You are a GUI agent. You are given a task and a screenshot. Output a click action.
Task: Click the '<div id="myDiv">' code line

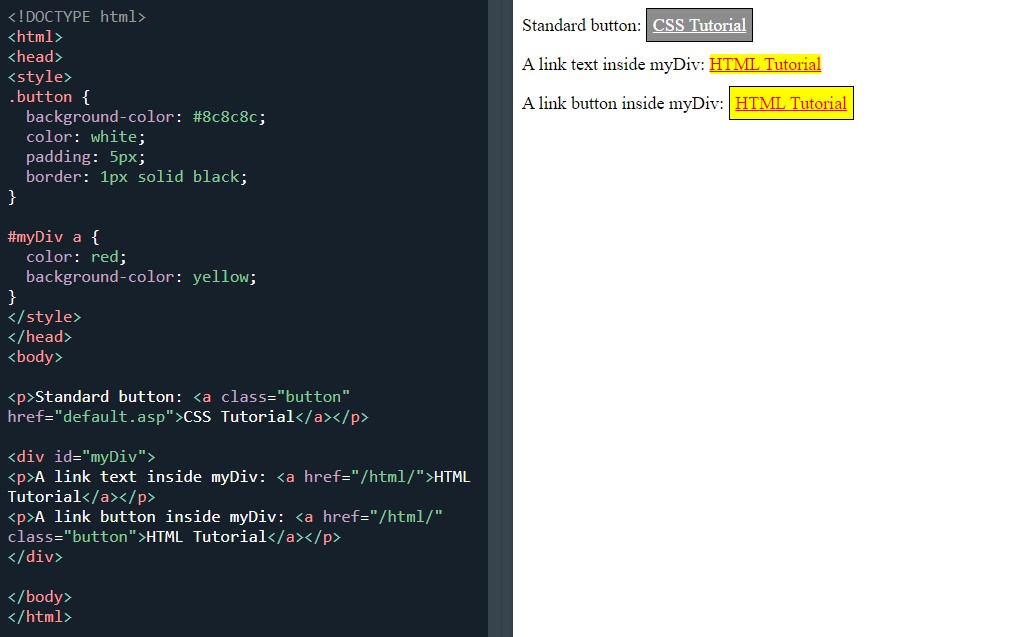click(x=81, y=457)
